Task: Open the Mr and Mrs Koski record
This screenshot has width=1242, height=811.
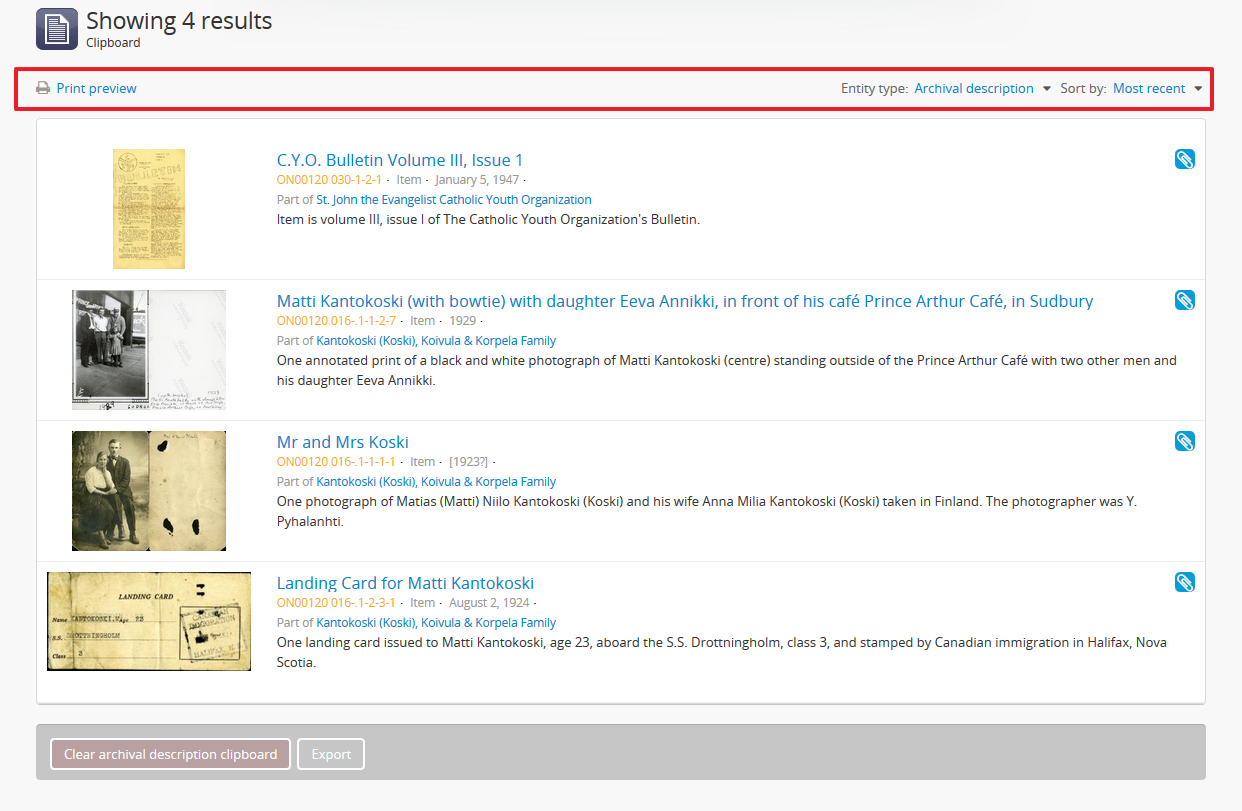Action: tap(342, 442)
